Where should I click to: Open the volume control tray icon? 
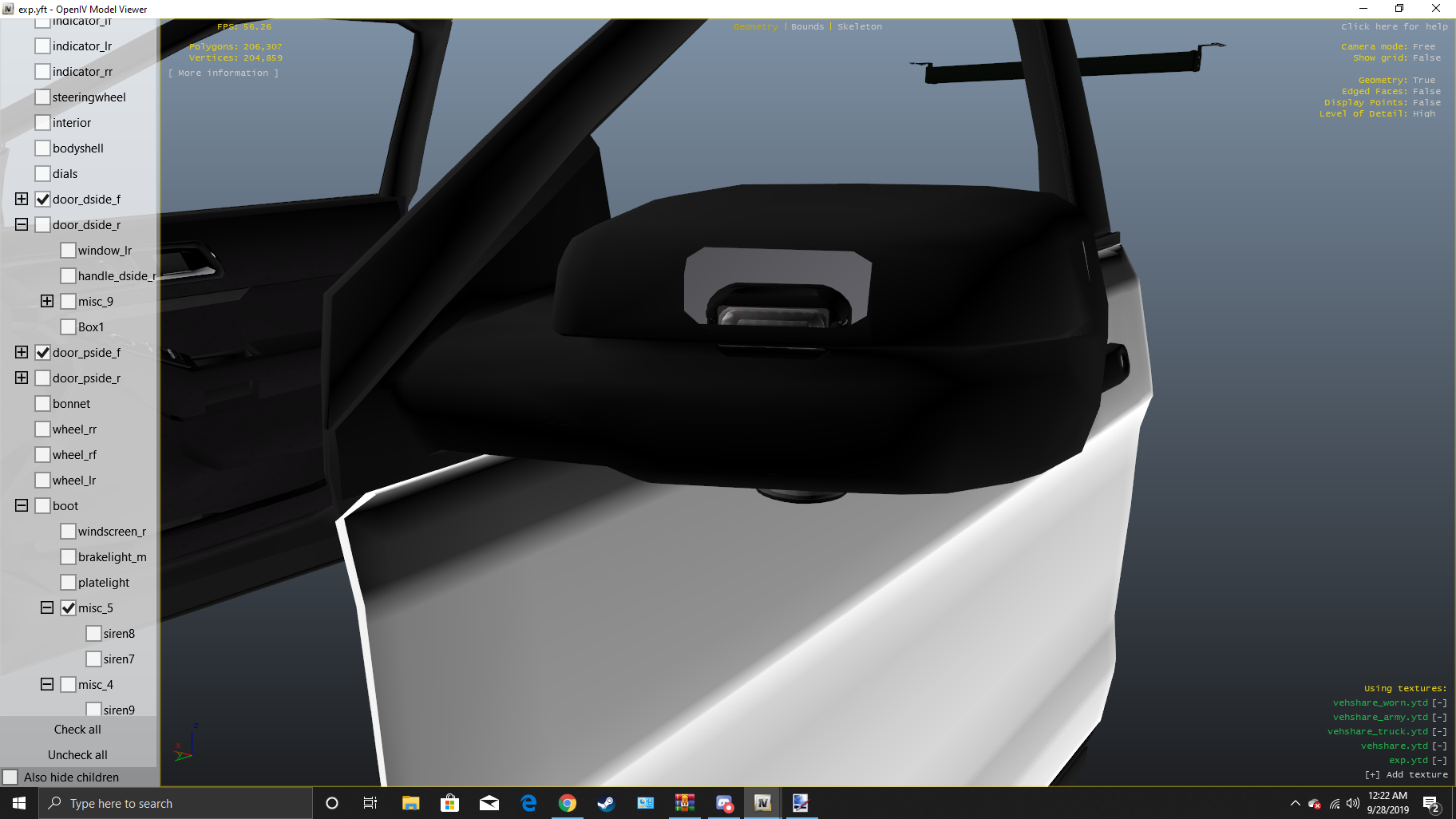click(1352, 804)
